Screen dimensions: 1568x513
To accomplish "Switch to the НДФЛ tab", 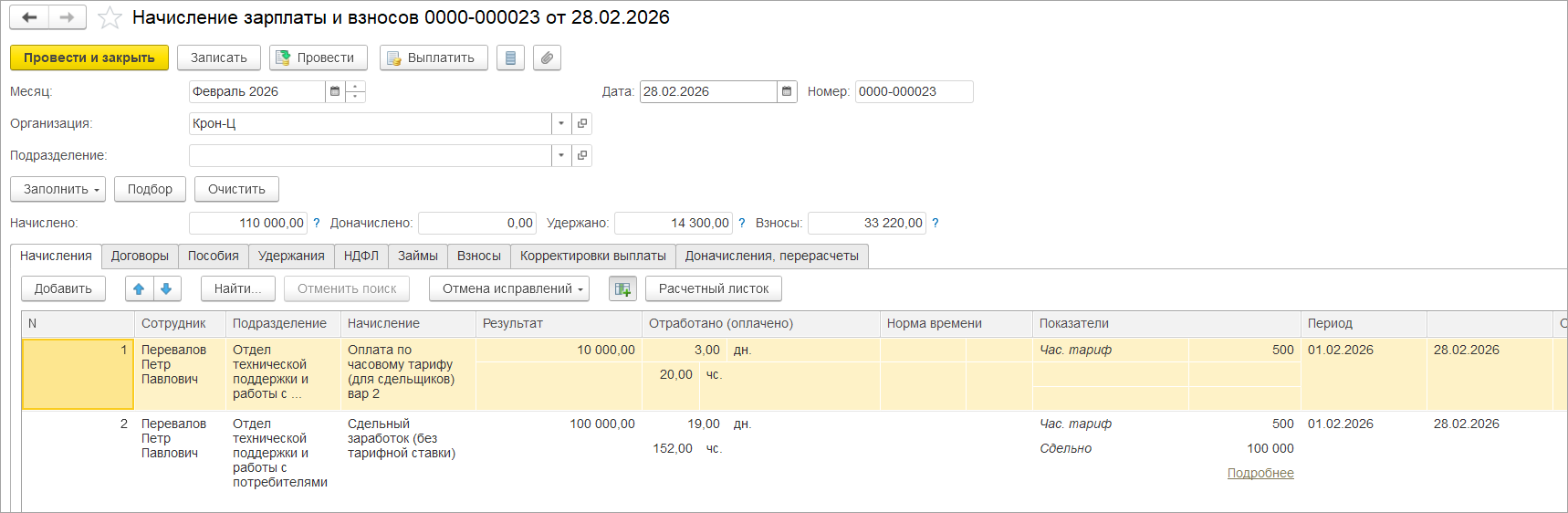I will [x=361, y=256].
